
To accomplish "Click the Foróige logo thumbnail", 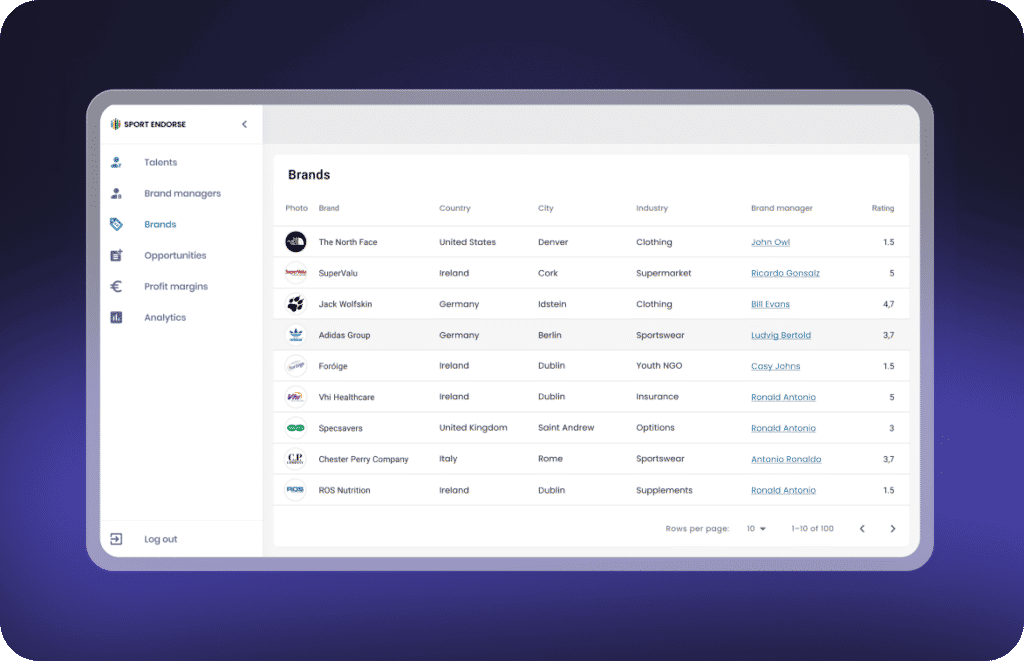I will click(x=296, y=366).
